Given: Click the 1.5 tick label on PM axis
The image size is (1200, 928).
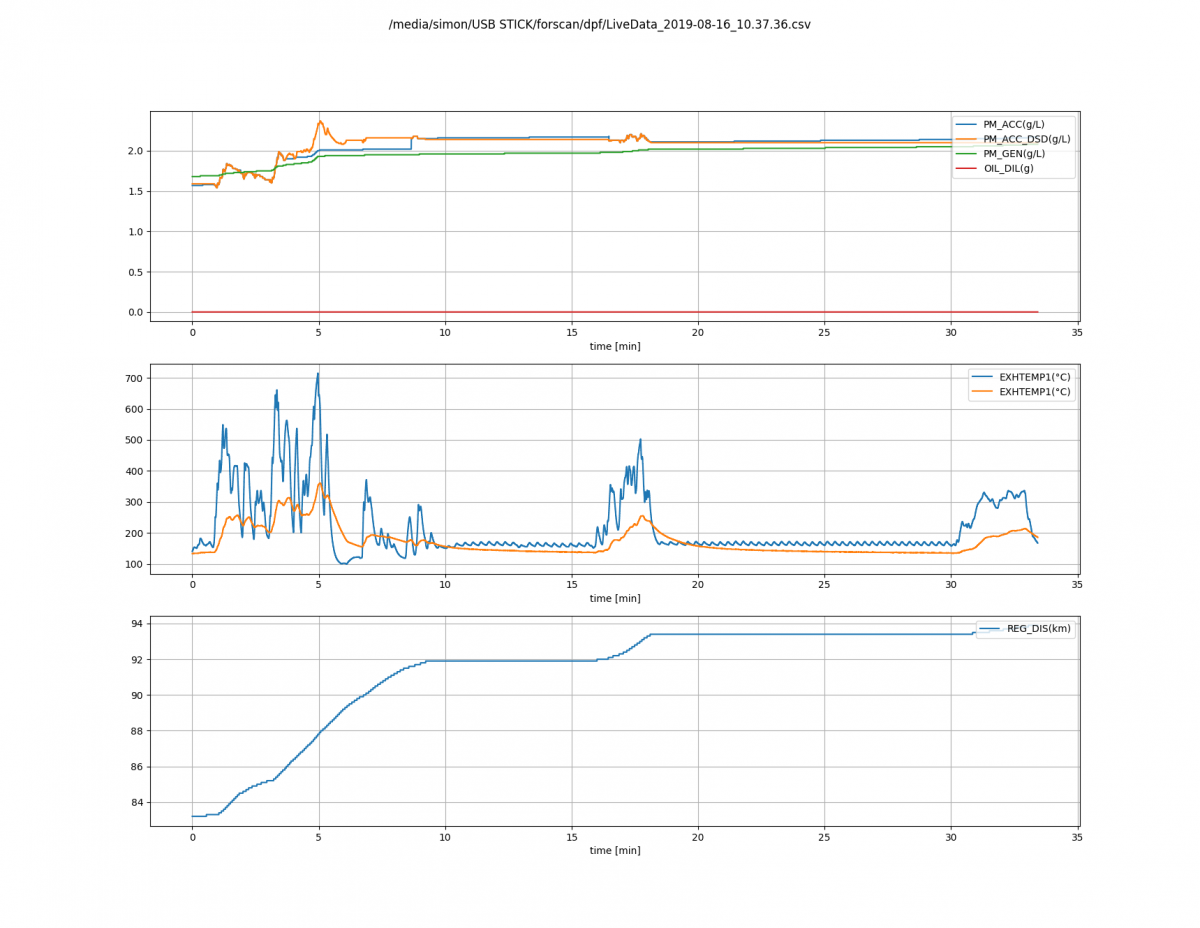Looking at the screenshot, I should coord(136,191).
